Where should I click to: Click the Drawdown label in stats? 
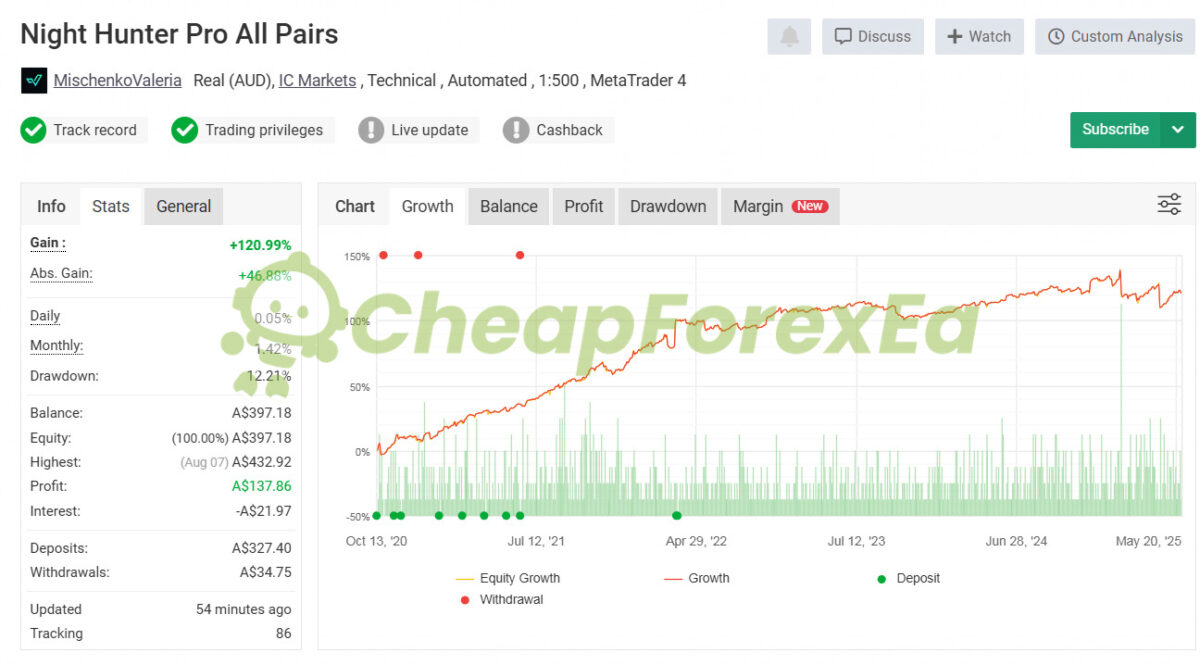(x=64, y=376)
